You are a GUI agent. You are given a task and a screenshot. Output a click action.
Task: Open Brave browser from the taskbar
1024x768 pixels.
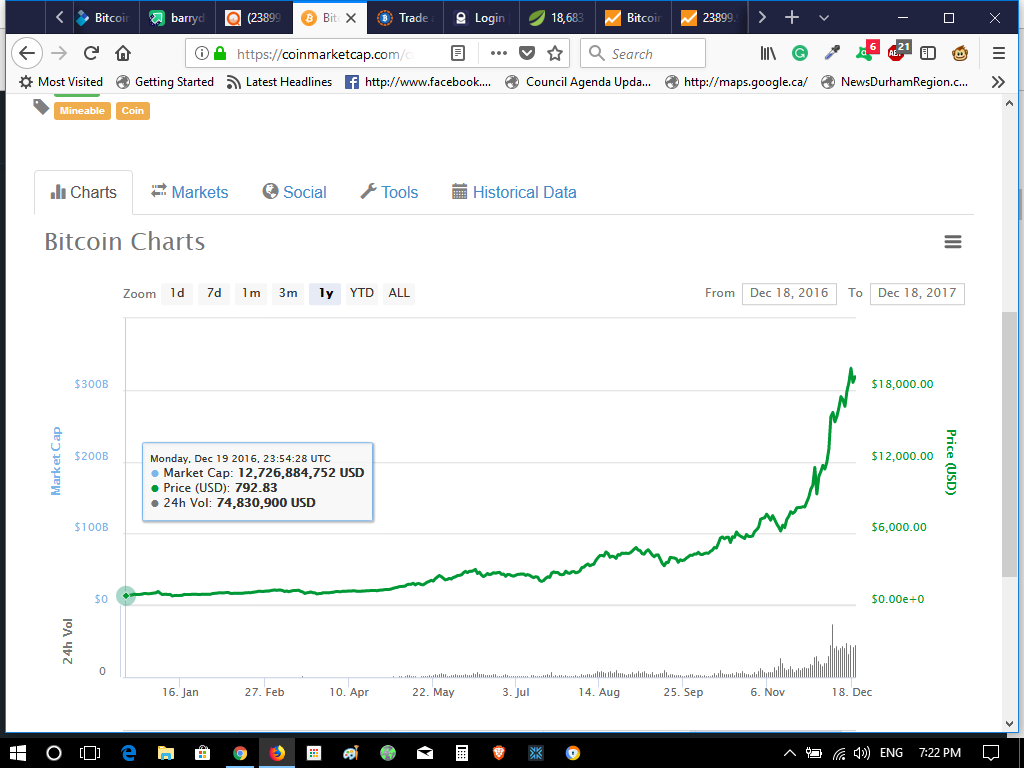click(x=499, y=753)
